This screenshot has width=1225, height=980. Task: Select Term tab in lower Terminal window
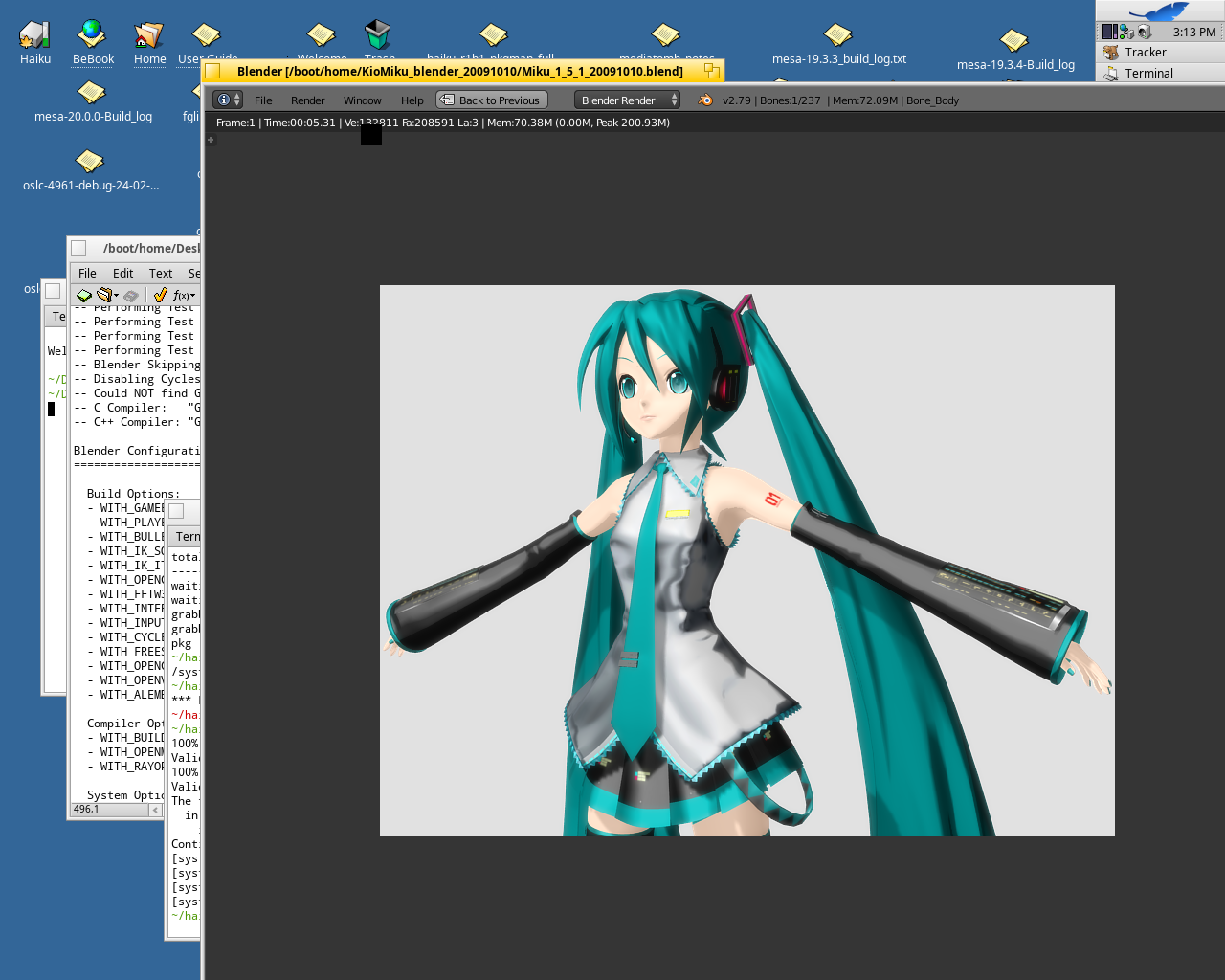pyautogui.click(x=186, y=536)
